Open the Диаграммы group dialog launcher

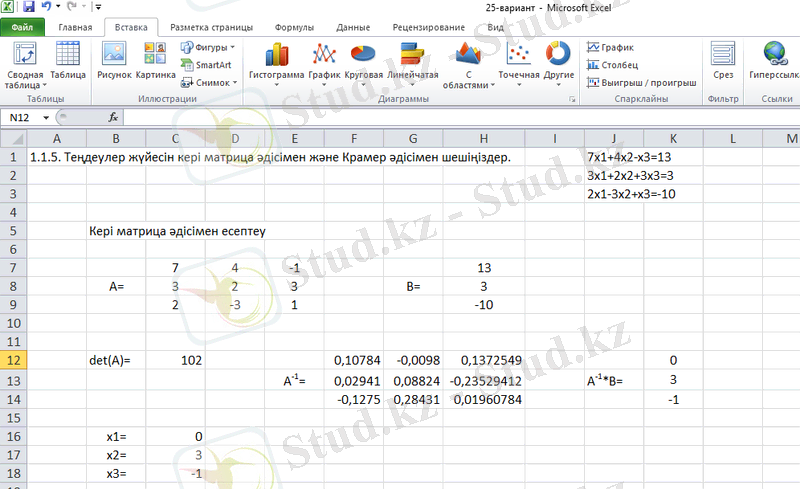tap(572, 100)
